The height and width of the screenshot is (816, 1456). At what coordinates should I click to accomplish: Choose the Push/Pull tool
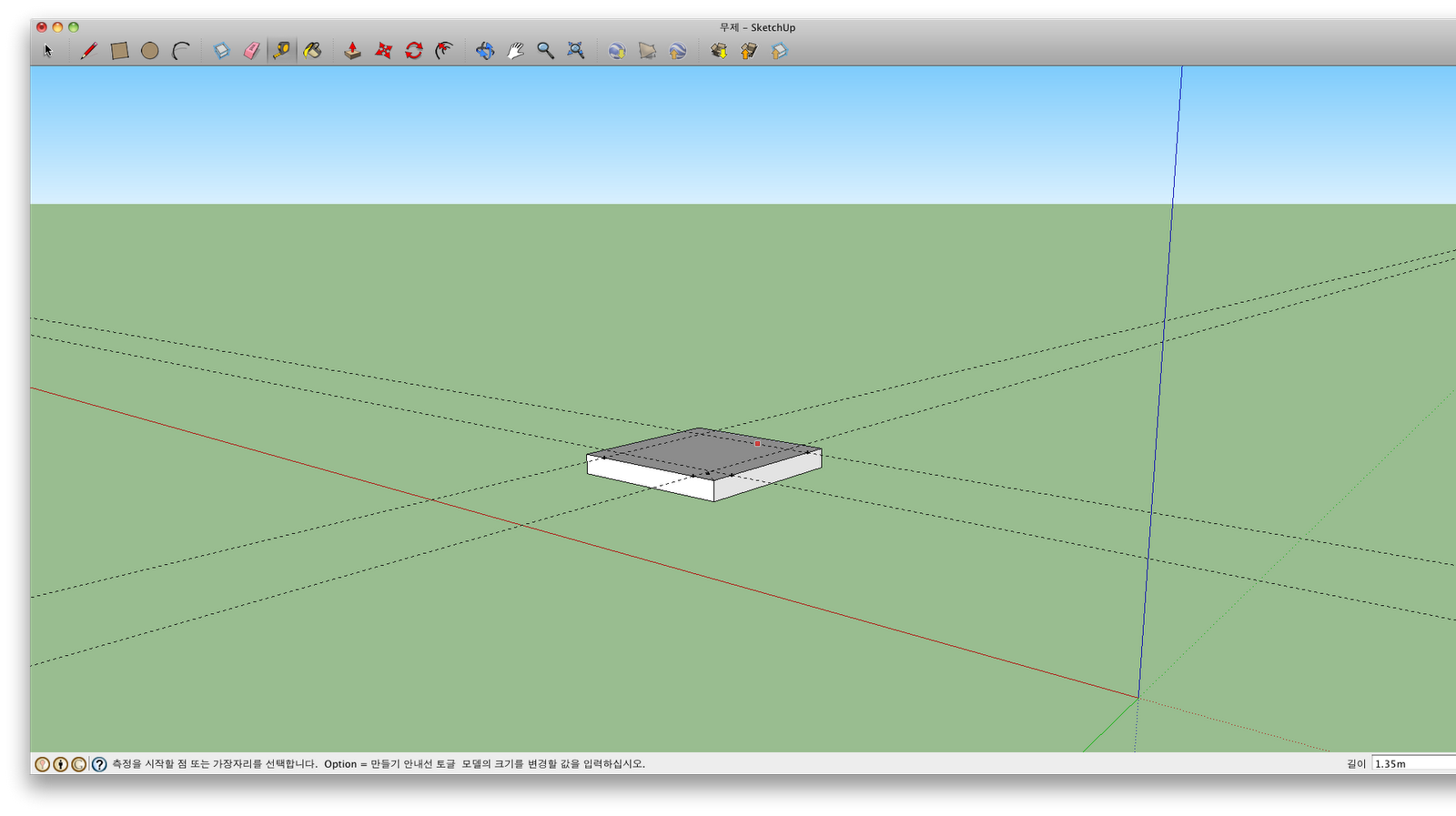point(353,51)
